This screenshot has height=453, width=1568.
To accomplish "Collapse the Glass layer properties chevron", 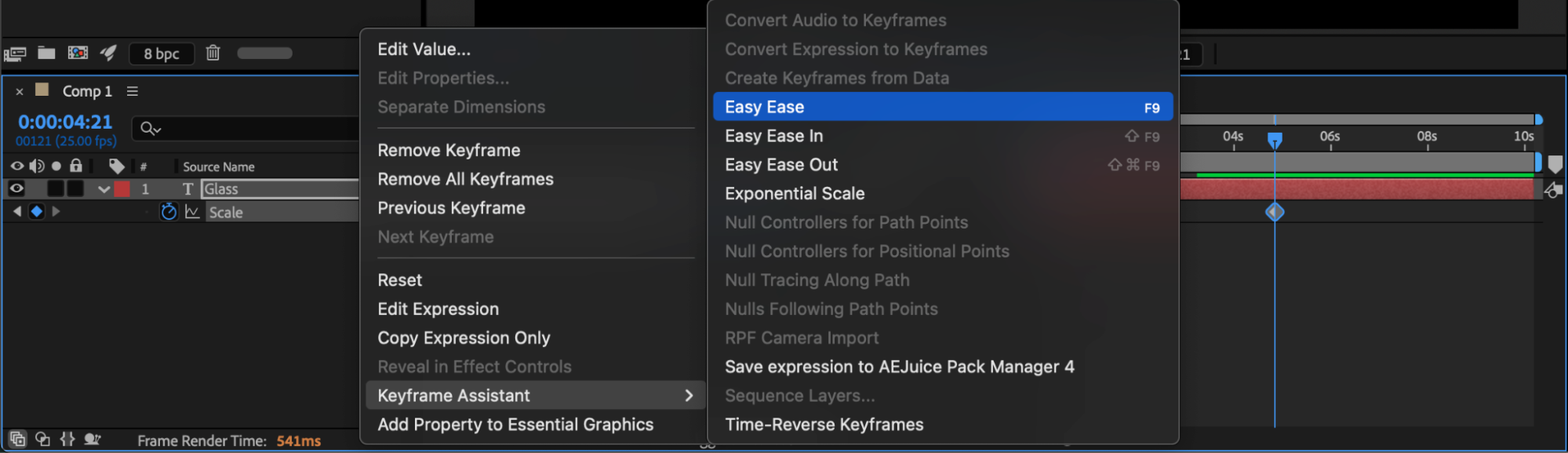I will 104,189.
